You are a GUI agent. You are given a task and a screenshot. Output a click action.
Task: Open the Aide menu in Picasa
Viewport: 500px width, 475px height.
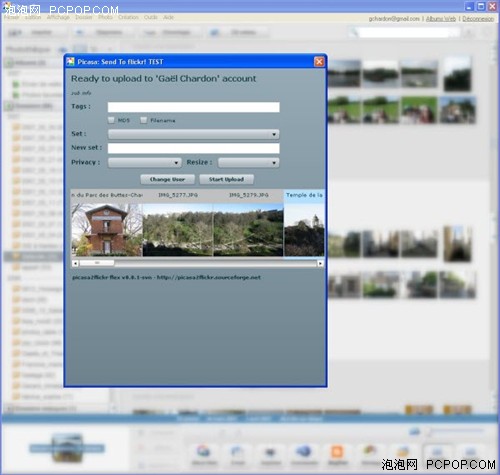168,17
